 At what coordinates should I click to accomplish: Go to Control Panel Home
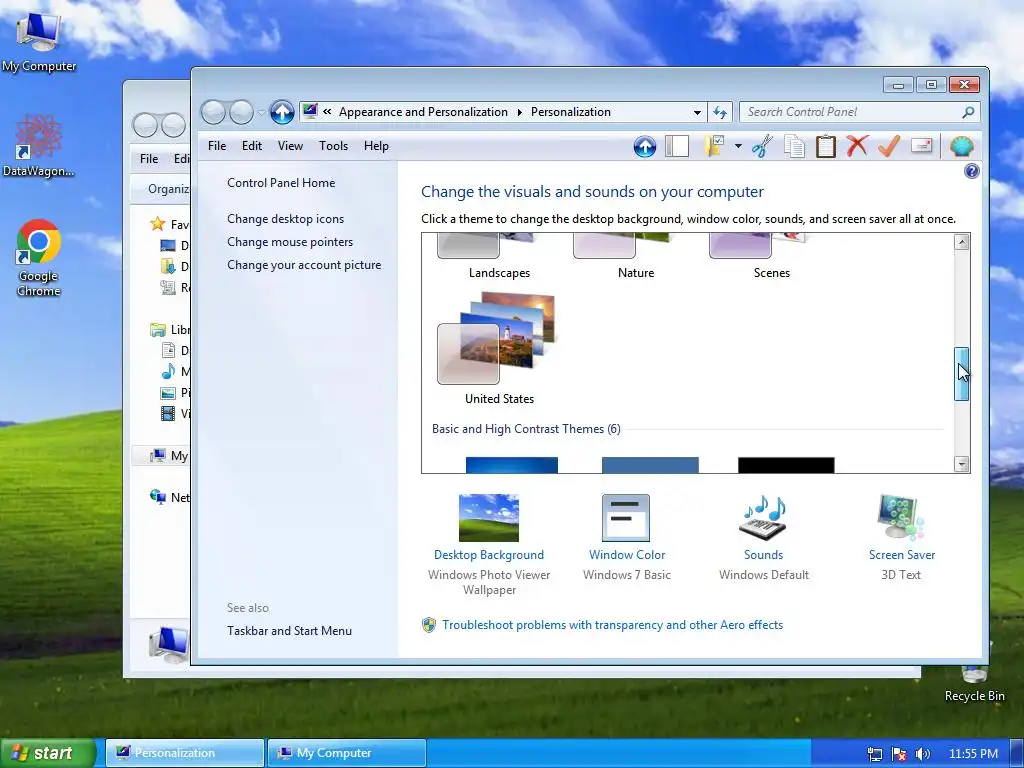tap(281, 183)
